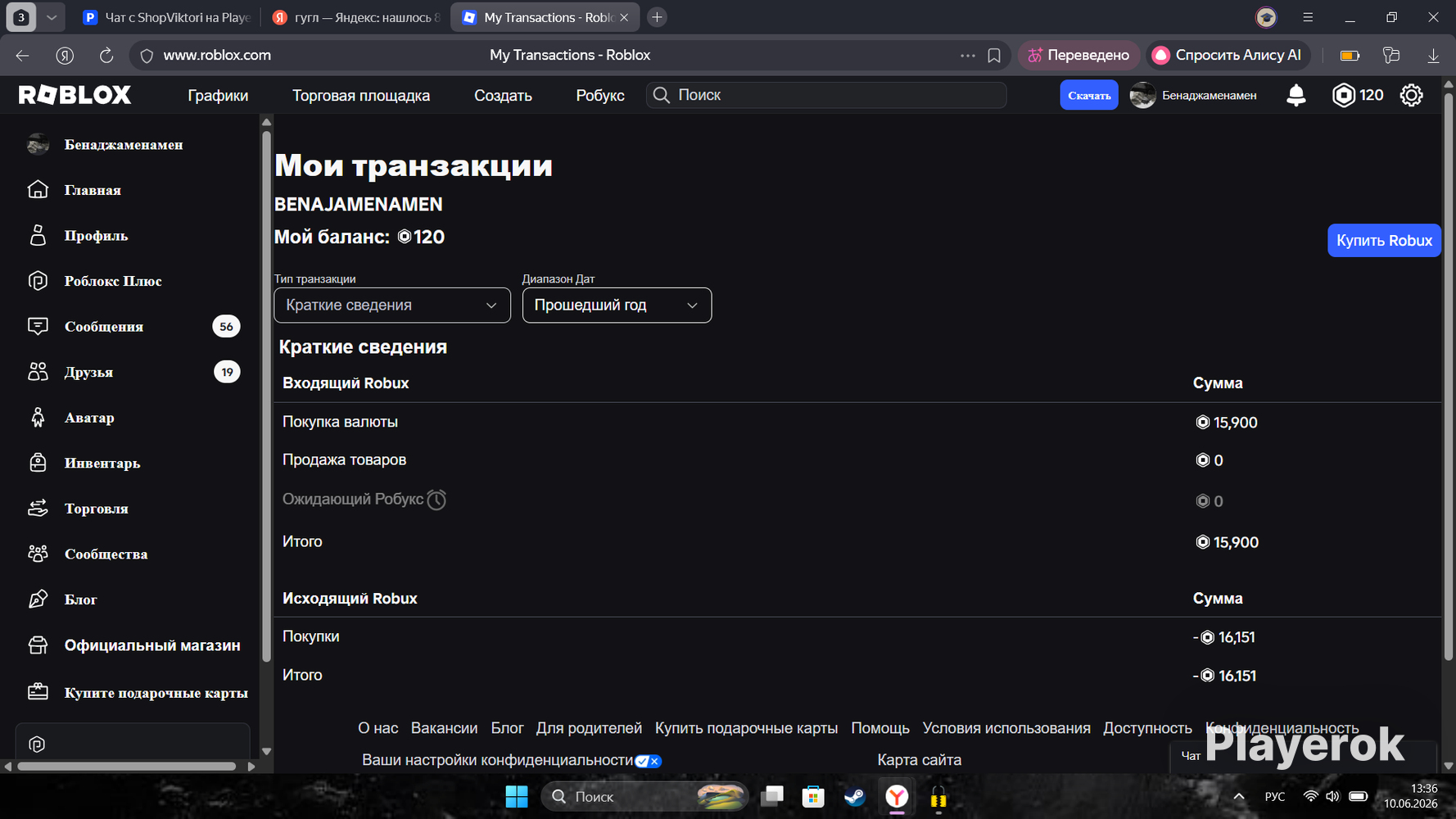The image size is (1456, 819).
Task: Click the Task View icon on the taskbar
Action: tap(771, 796)
